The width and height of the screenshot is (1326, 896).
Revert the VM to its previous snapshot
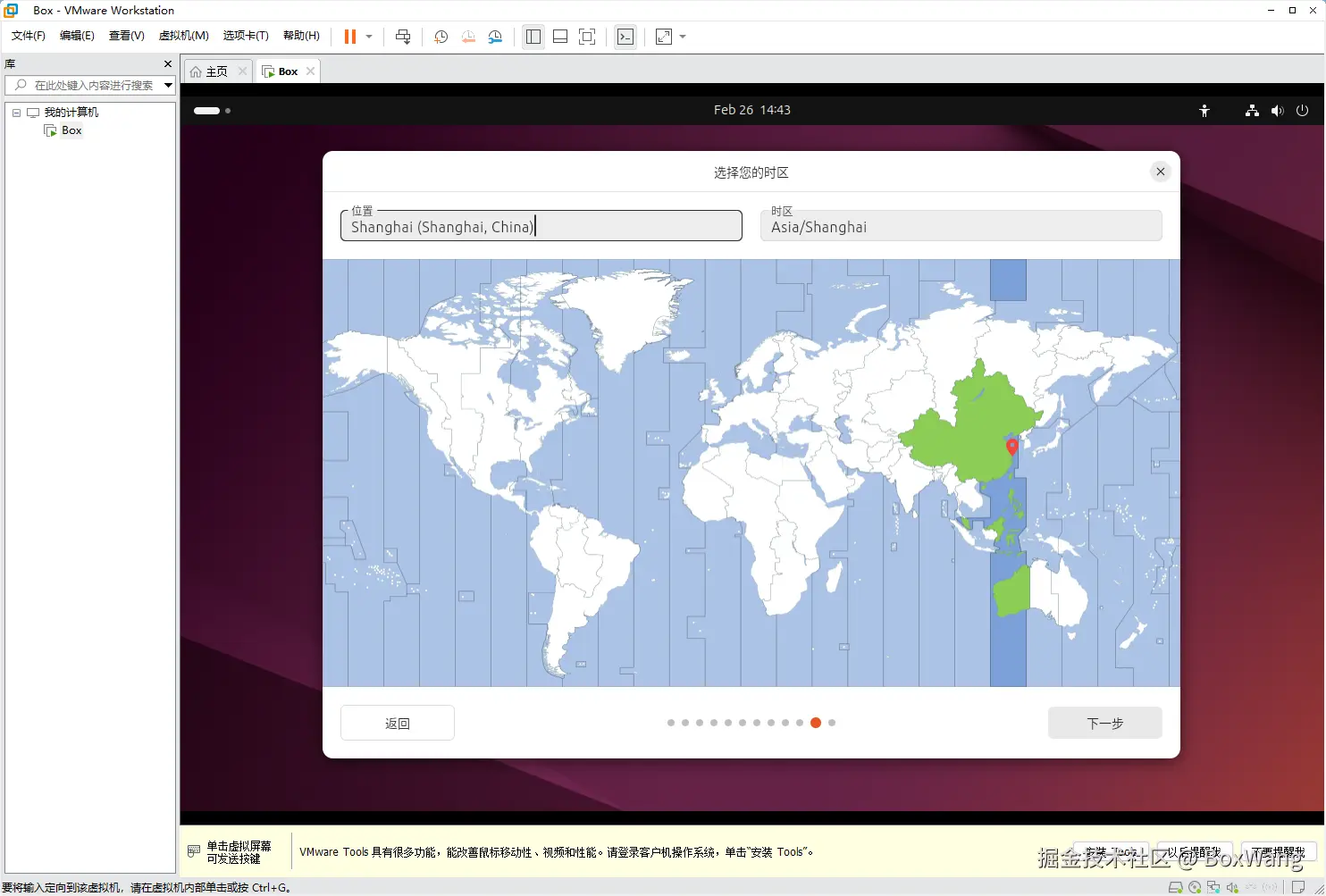[468, 37]
